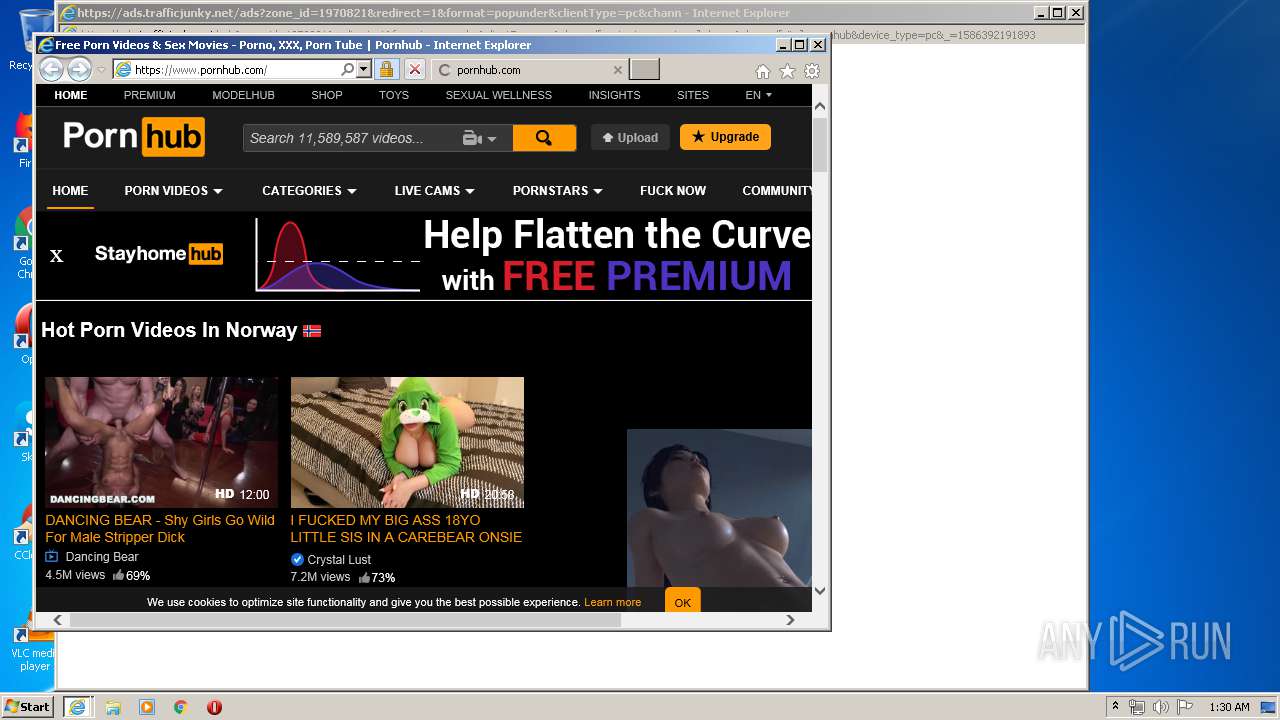Open Chrome from the taskbar
The height and width of the screenshot is (720, 1280).
click(181, 707)
